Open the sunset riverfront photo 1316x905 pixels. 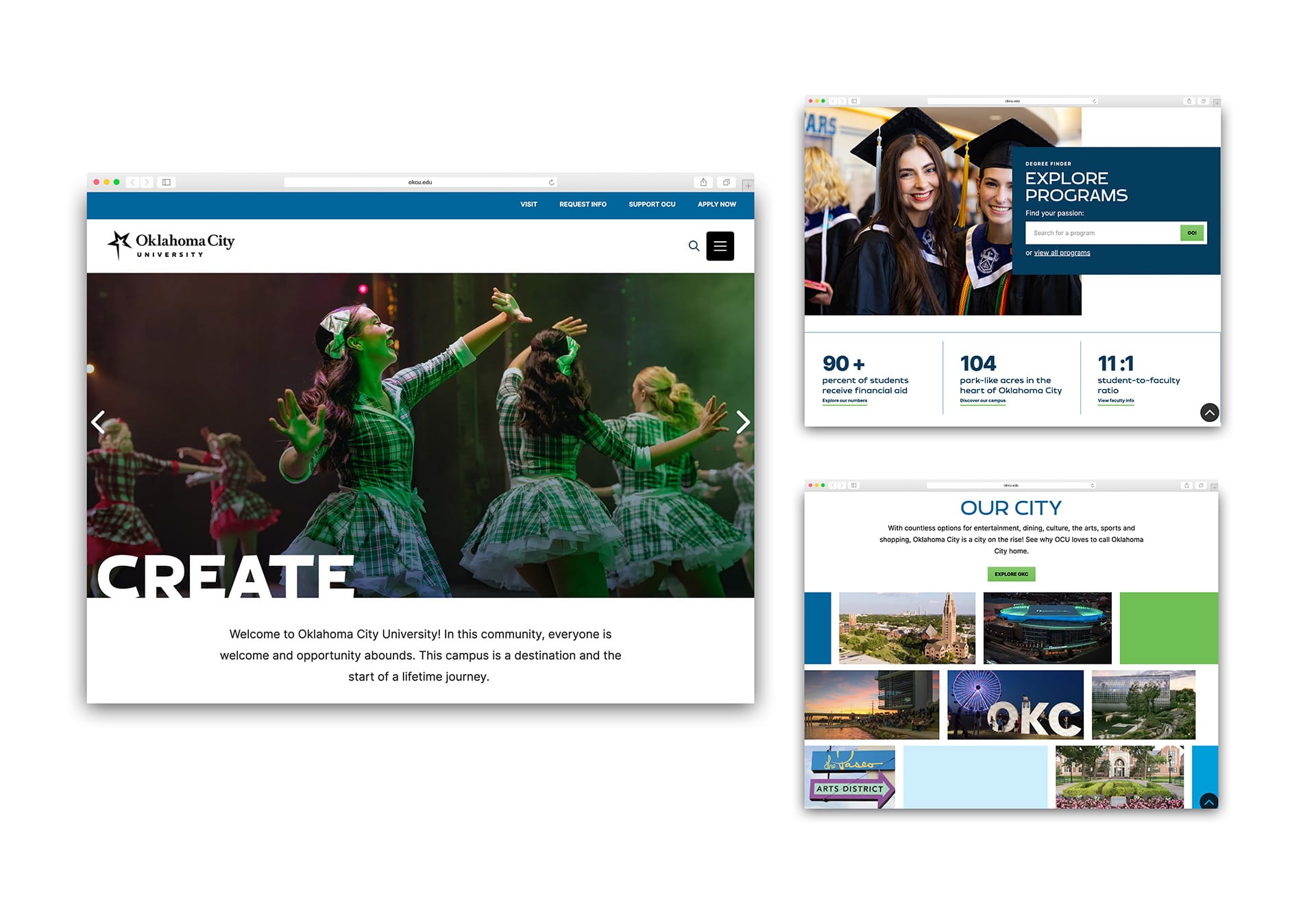(x=872, y=705)
